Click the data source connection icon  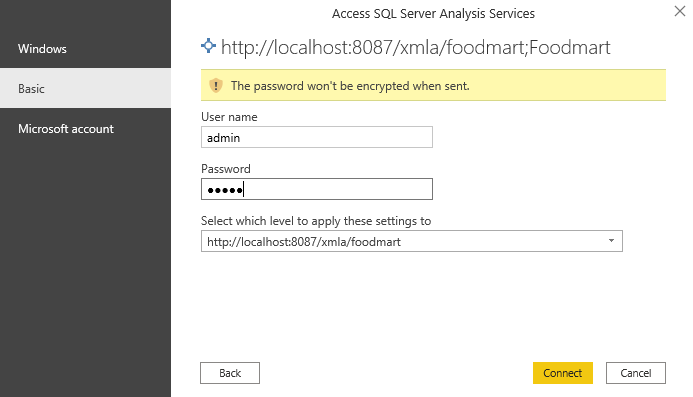point(208,46)
